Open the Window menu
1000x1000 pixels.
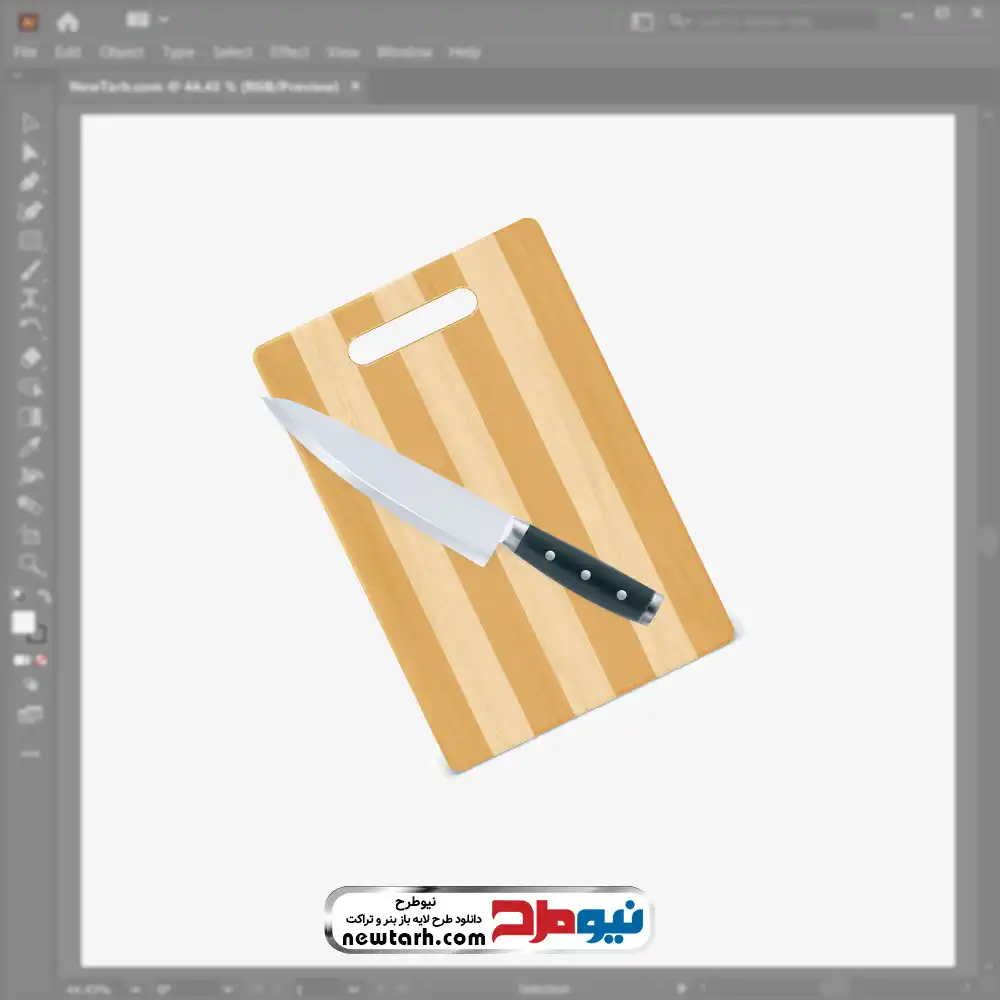[404, 52]
